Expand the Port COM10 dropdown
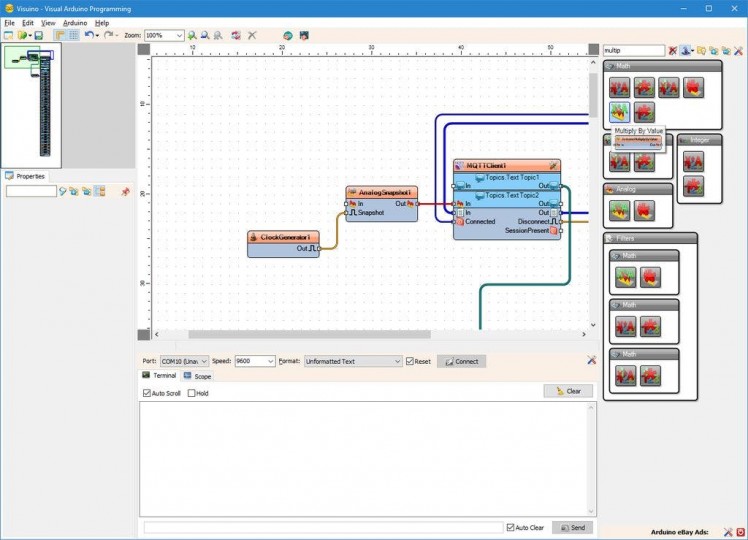 205,361
